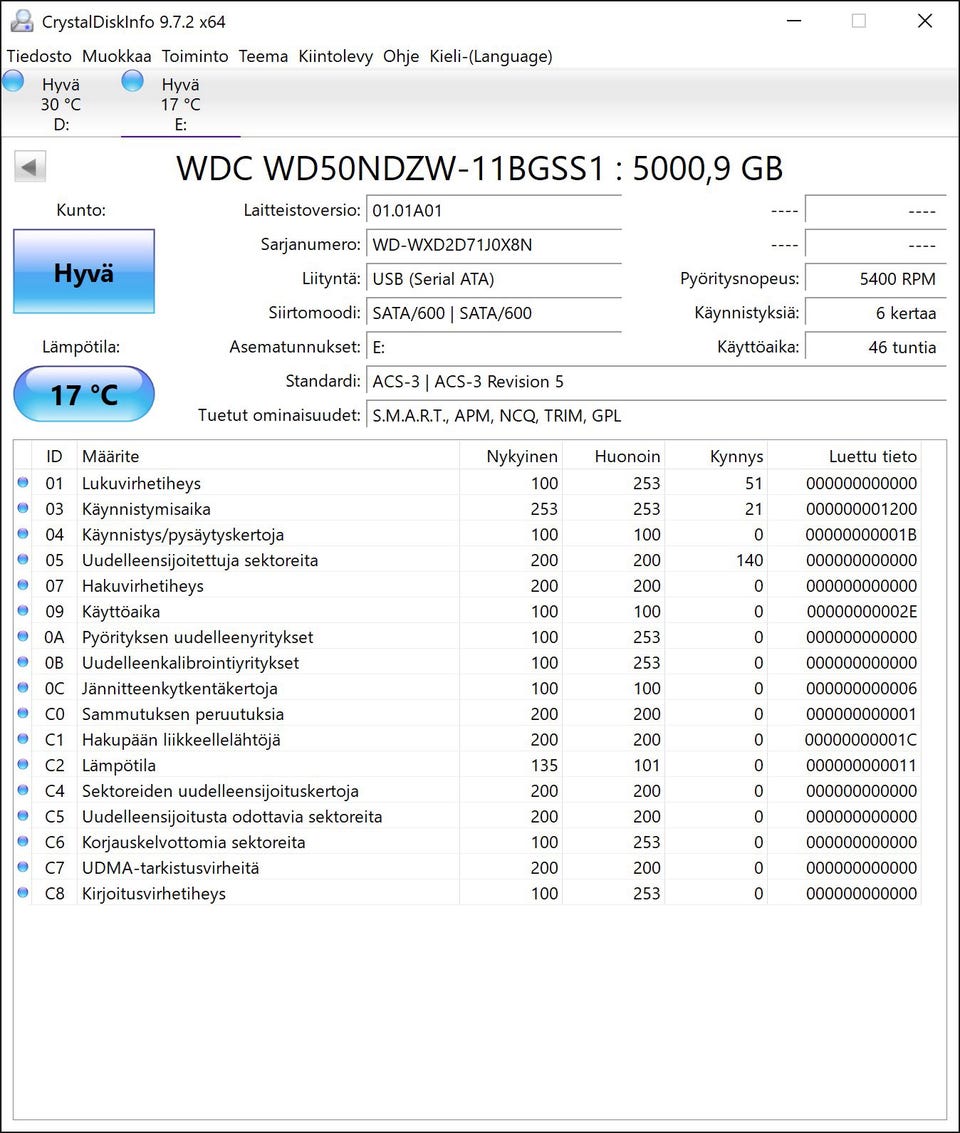Viewport: 960px width, 1133px height.
Task: Click the power on count 6 kertaa
Action: click(875, 313)
